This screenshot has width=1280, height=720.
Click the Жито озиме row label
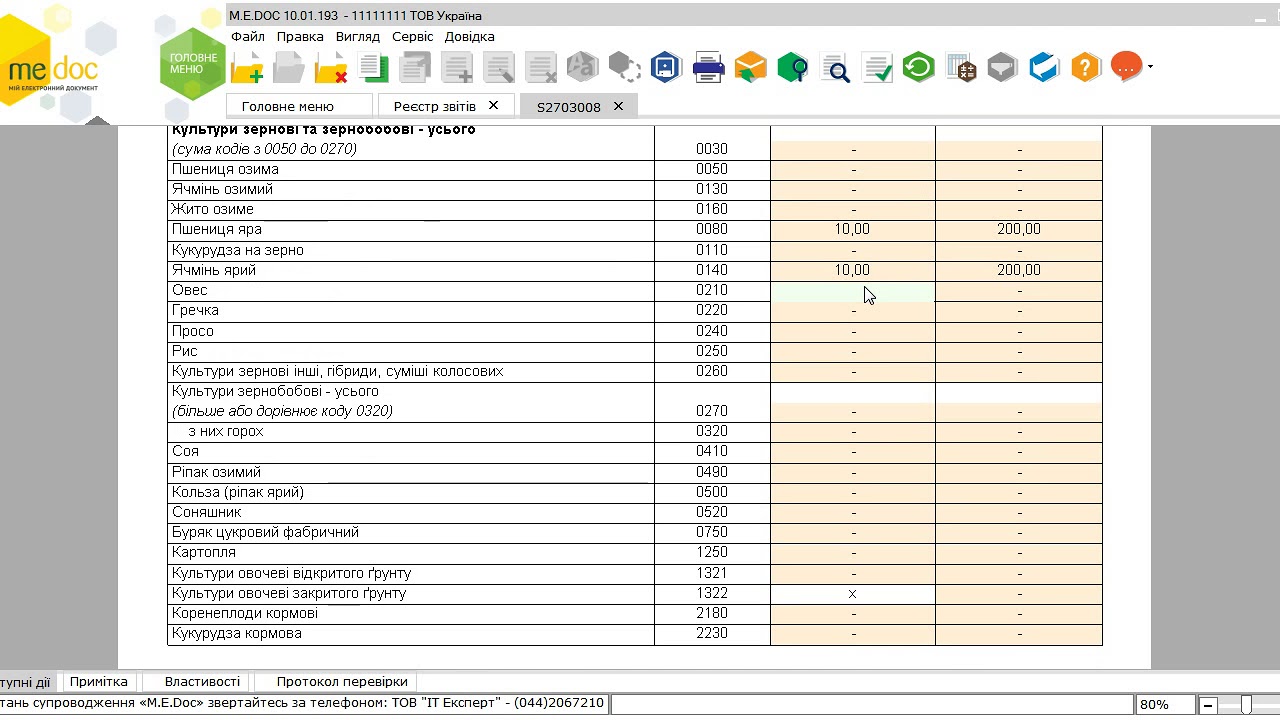[212, 209]
